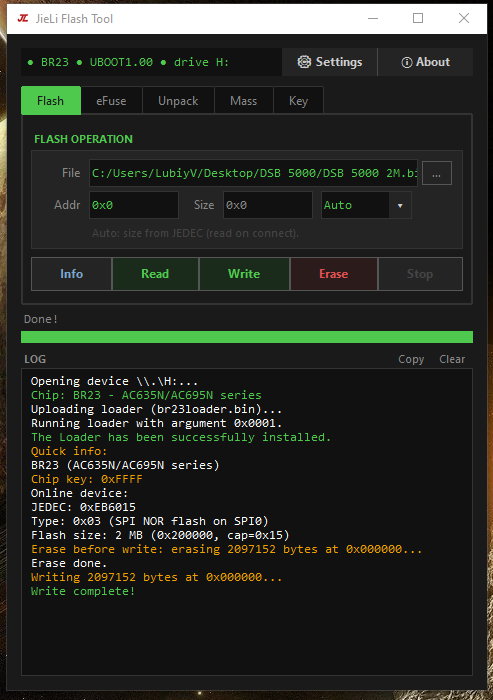Image resolution: width=493 pixels, height=700 pixels.
Task: Click the 'Flash size: 2 MB' log line
Action: pyautogui.click(x=160, y=535)
